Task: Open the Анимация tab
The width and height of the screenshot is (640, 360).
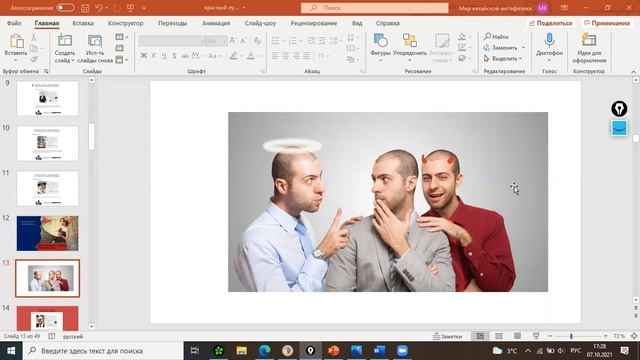Action: tap(216, 23)
